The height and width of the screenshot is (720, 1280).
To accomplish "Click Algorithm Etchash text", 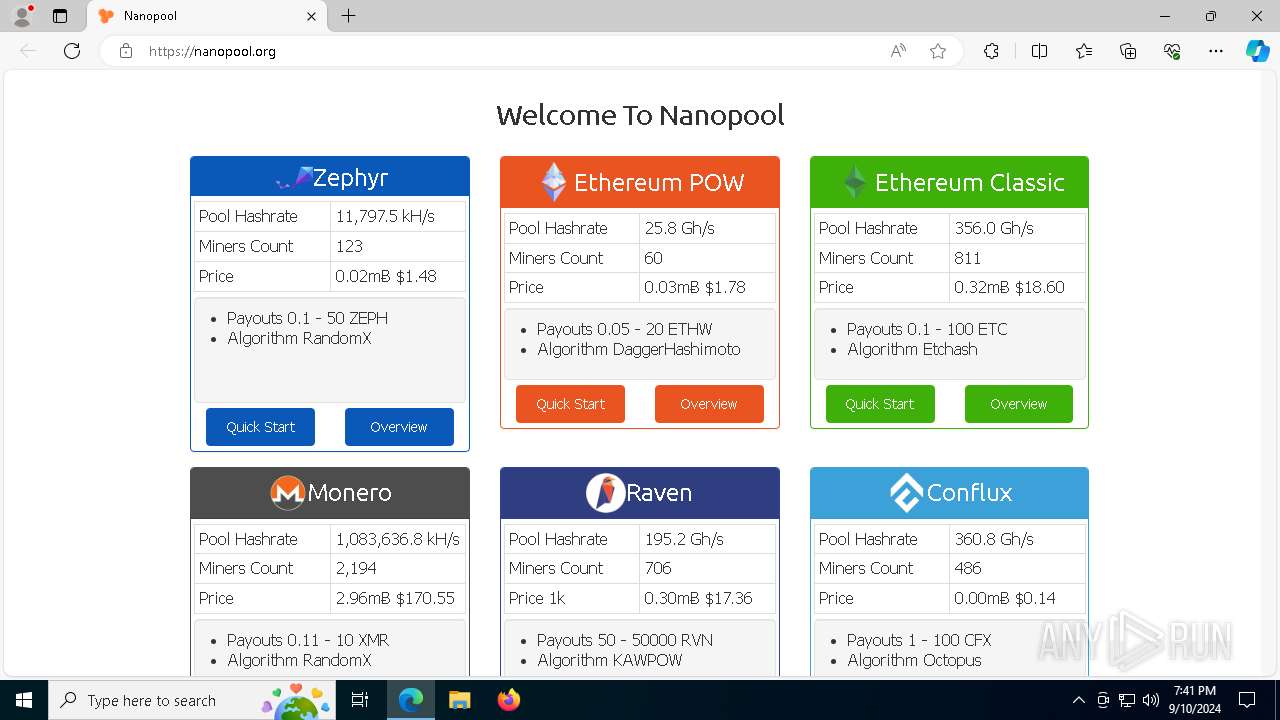I will pyautogui.click(x=912, y=349).
